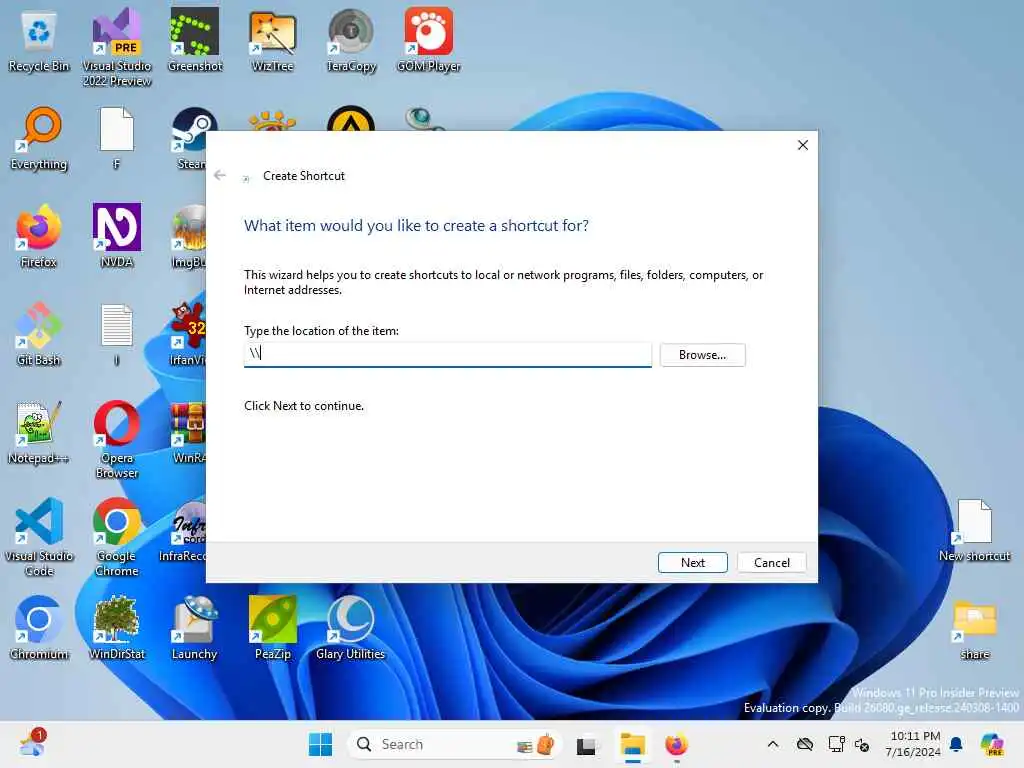This screenshot has height=768, width=1024.
Task: Focus the item location text field
Action: (447, 354)
